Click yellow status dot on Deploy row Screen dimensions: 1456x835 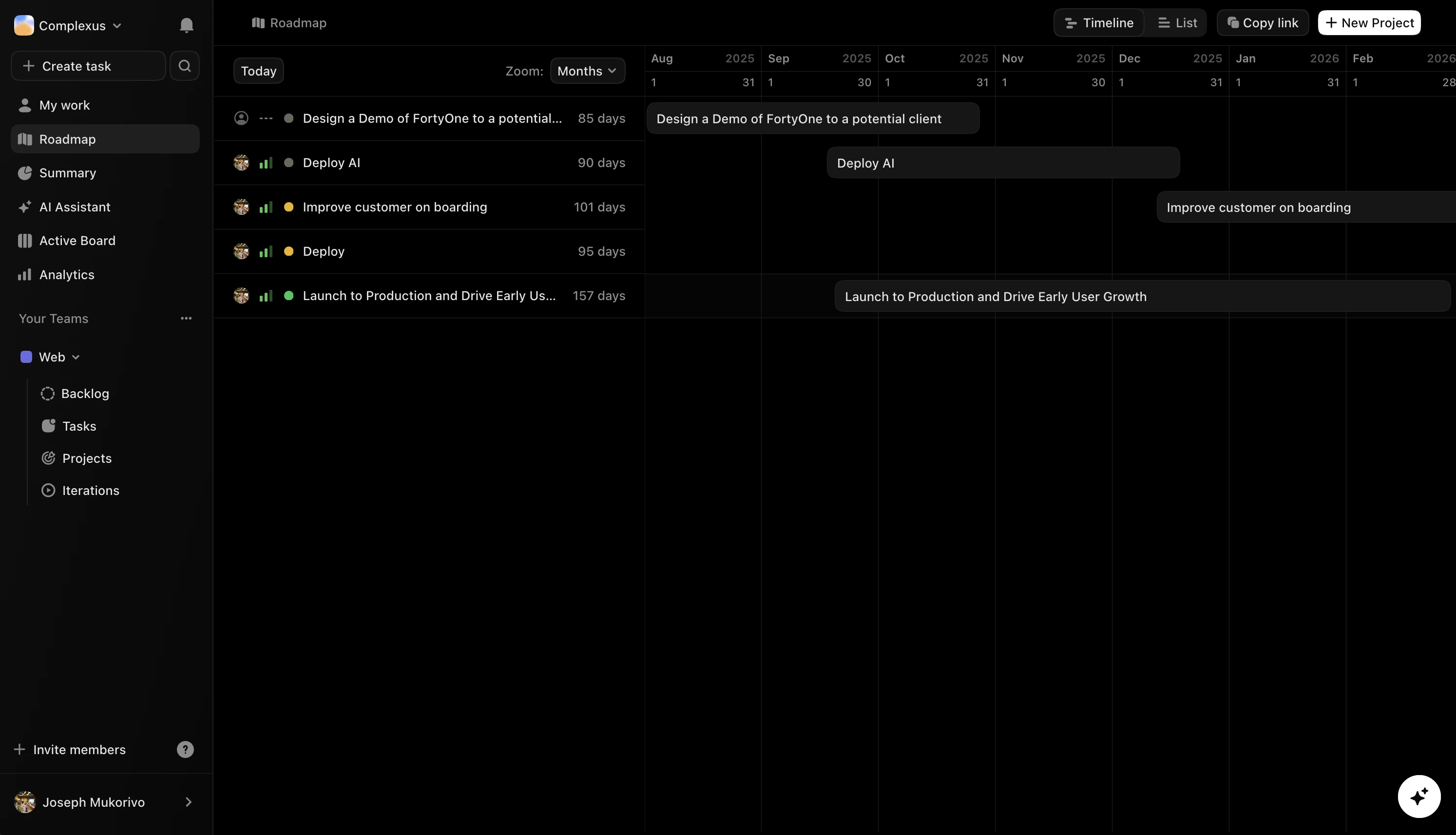point(289,251)
